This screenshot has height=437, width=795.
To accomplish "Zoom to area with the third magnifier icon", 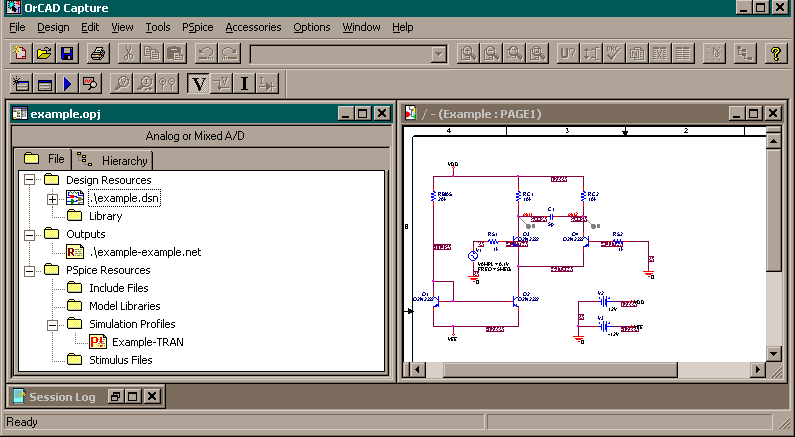I will click(514, 53).
